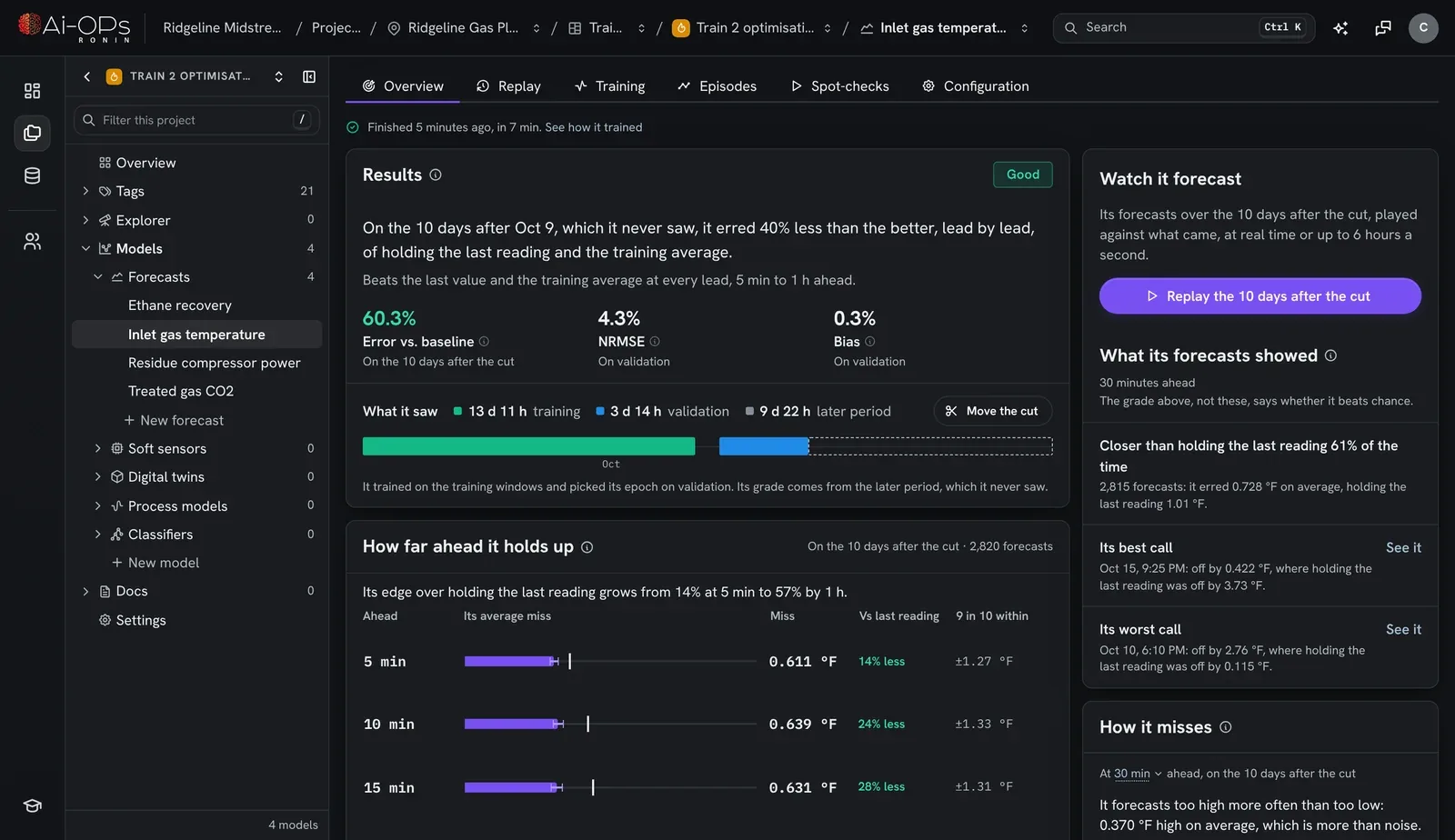Image resolution: width=1455 pixels, height=840 pixels.
Task: Switch to the Configuration tab
Action: (x=975, y=86)
